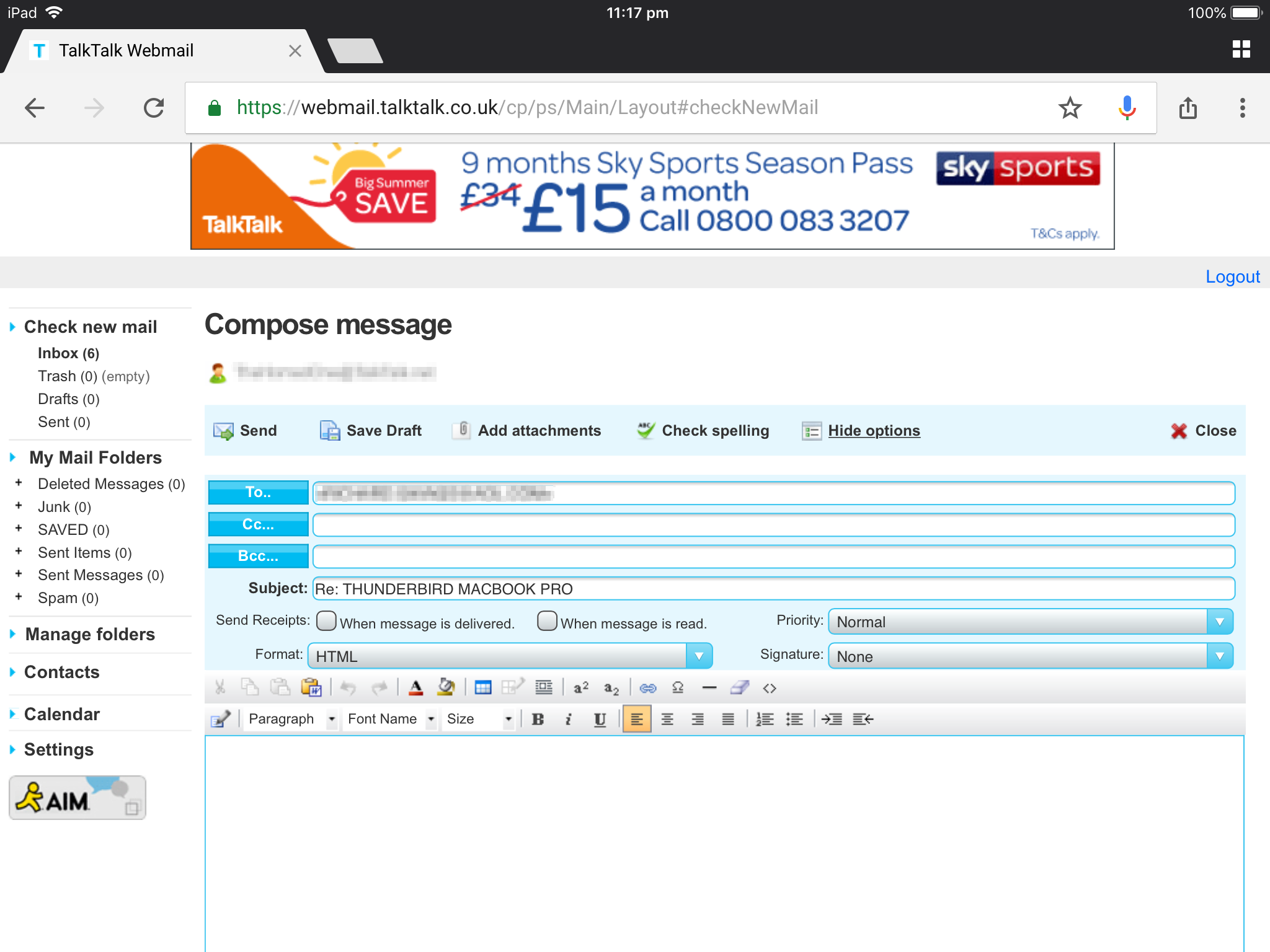
Task: Click the numbered list icon
Action: tap(765, 719)
